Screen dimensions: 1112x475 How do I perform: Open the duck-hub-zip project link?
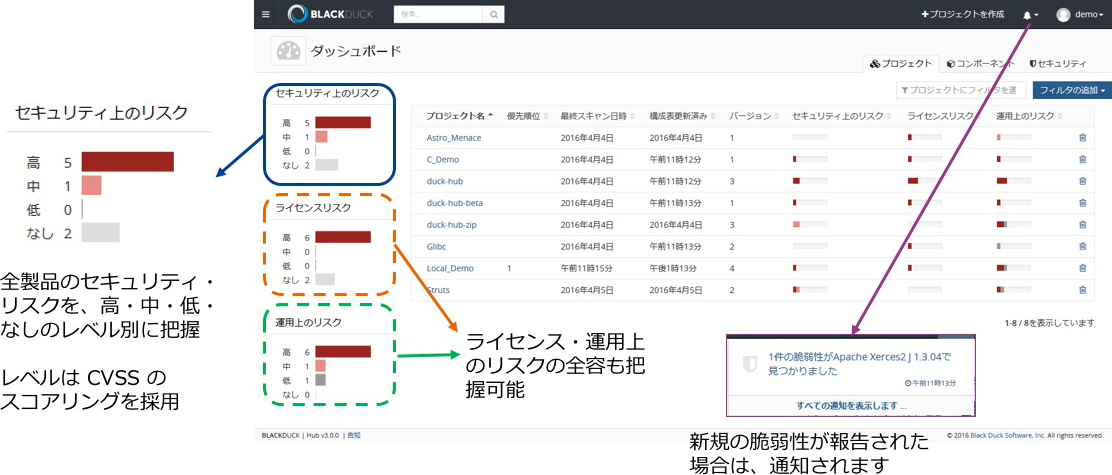(x=452, y=225)
